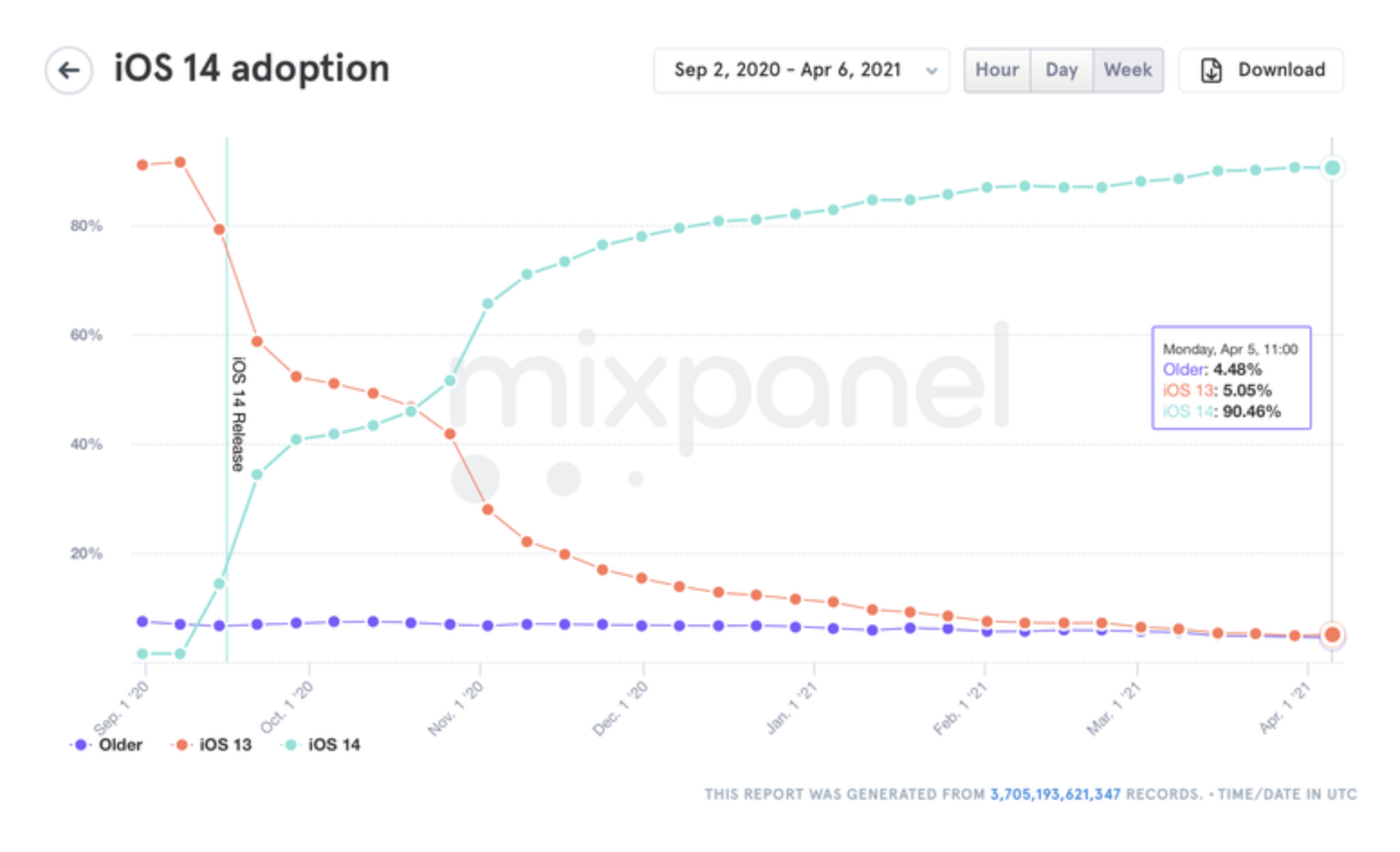Click the download file icon
This screenshot has height=852, width=1400.
coord(1211,70)
